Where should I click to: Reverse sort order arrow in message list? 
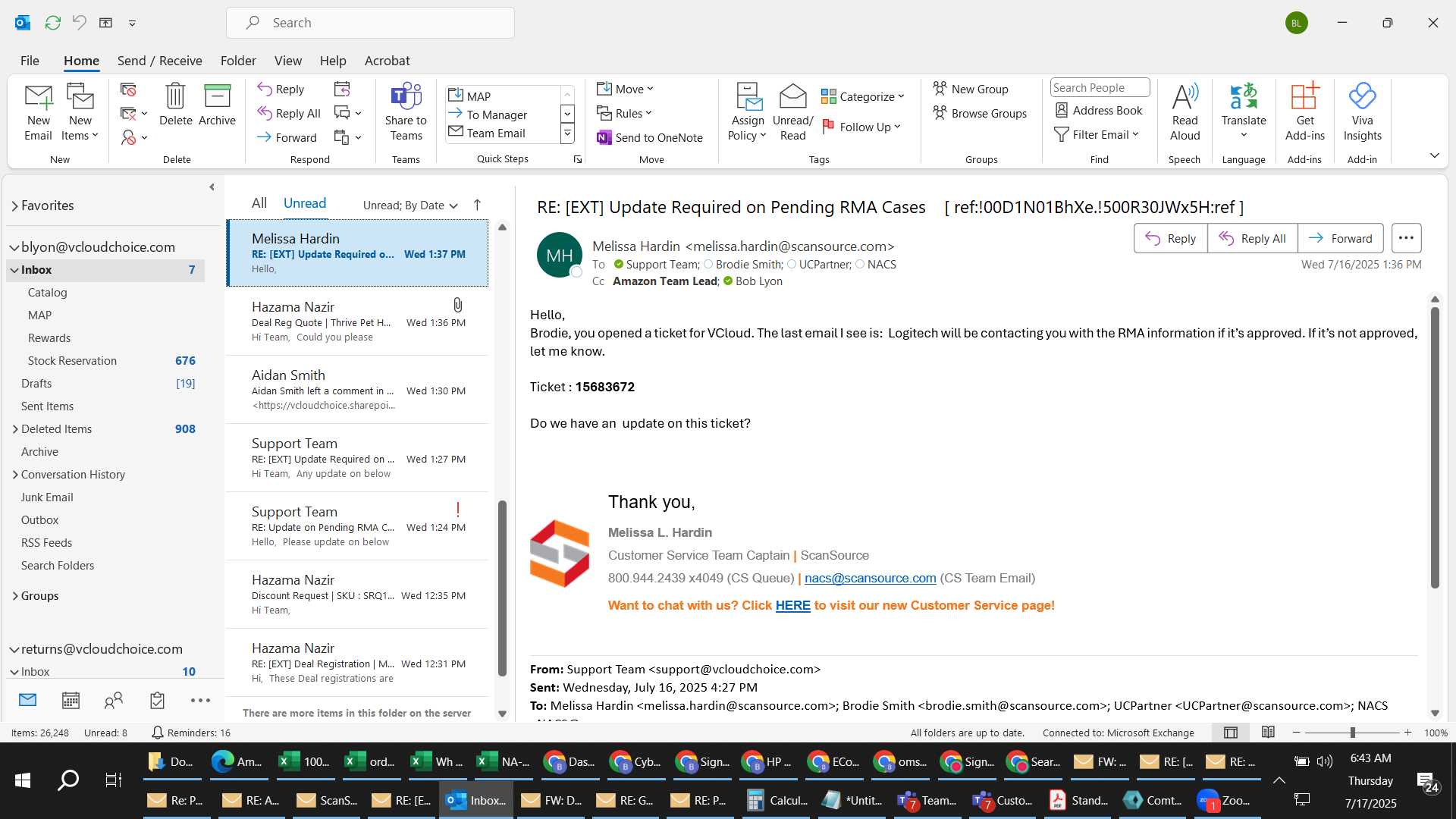477,205
